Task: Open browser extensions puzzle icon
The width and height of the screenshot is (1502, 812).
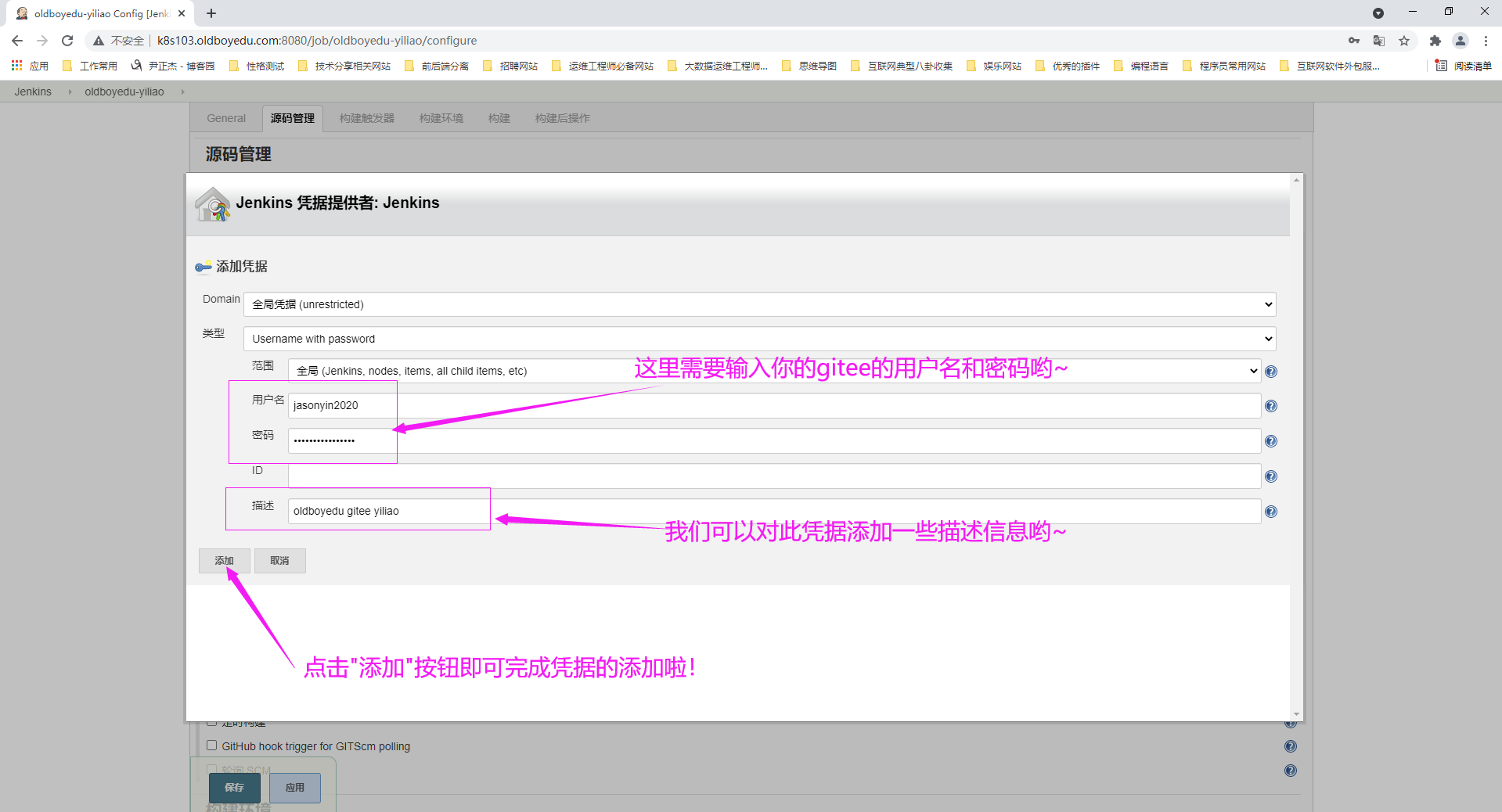Action: click(1435, 41)
